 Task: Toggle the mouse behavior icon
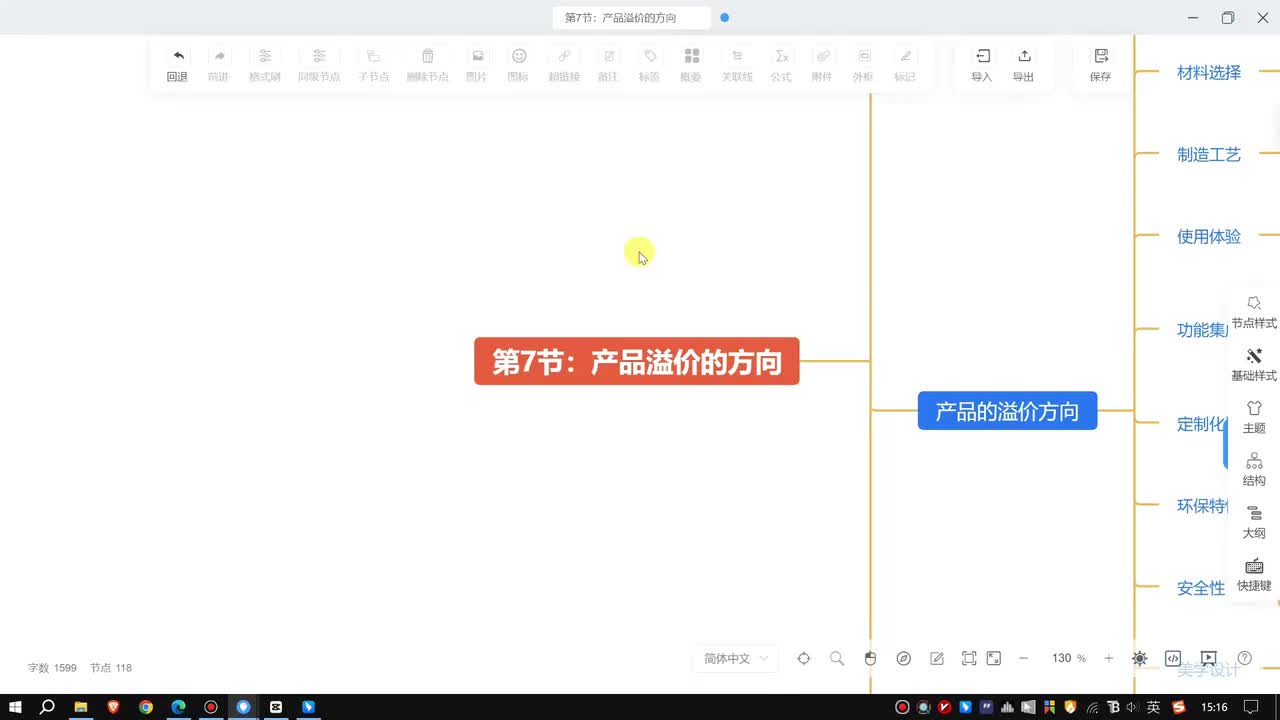tap(870, 658)
